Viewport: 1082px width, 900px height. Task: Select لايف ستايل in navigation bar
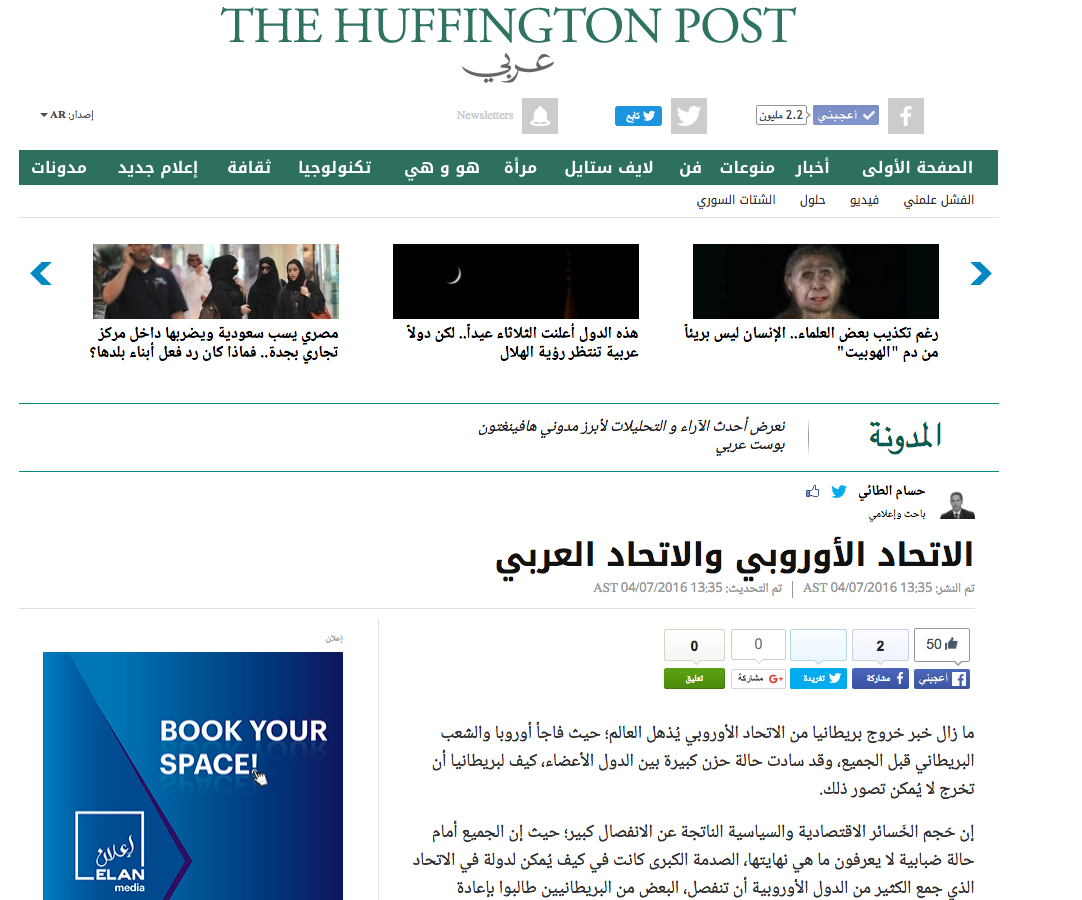click(x=609, y=168)
